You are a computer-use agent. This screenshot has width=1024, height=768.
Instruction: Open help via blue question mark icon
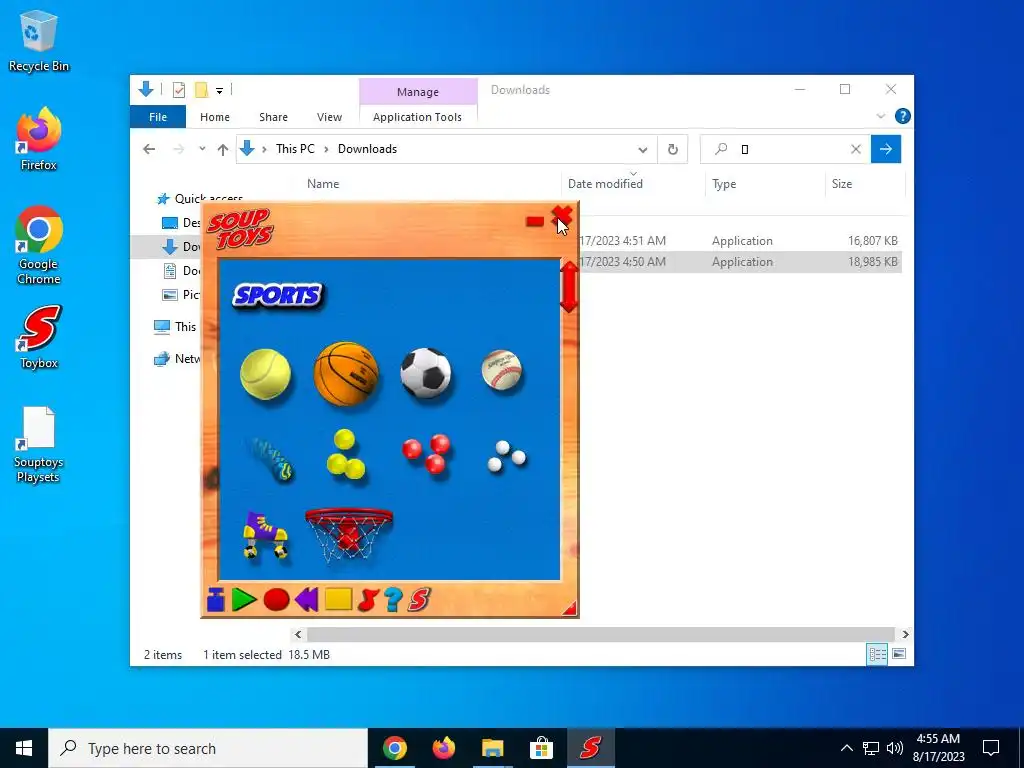393,600
